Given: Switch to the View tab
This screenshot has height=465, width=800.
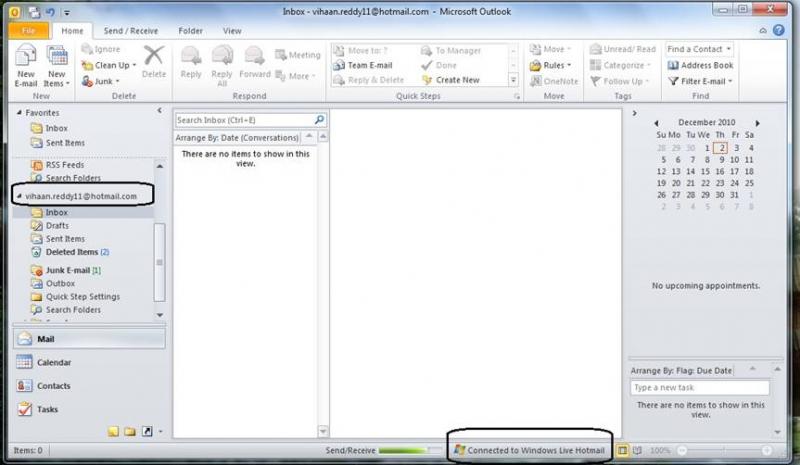Looking at the screenshot, I should coord(232,31).
